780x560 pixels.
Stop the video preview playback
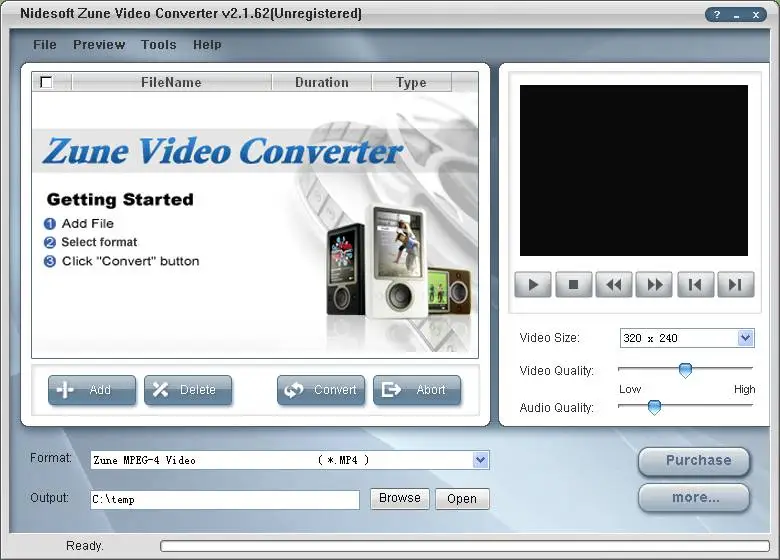point(573,284)
